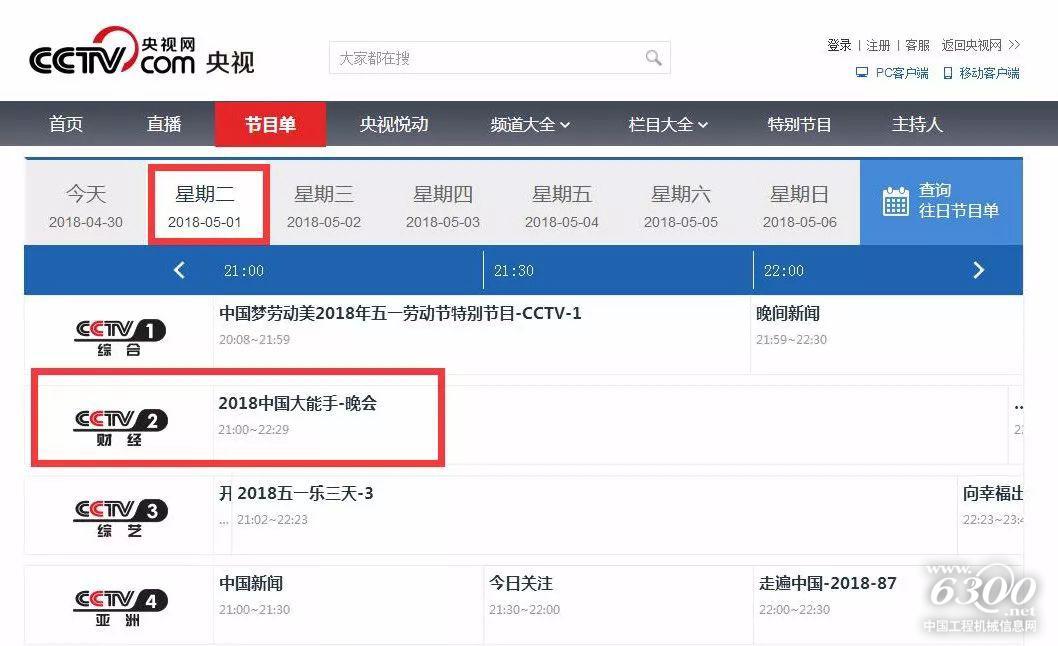Expand the 频道大全 dropdown menu

[530, 125]
